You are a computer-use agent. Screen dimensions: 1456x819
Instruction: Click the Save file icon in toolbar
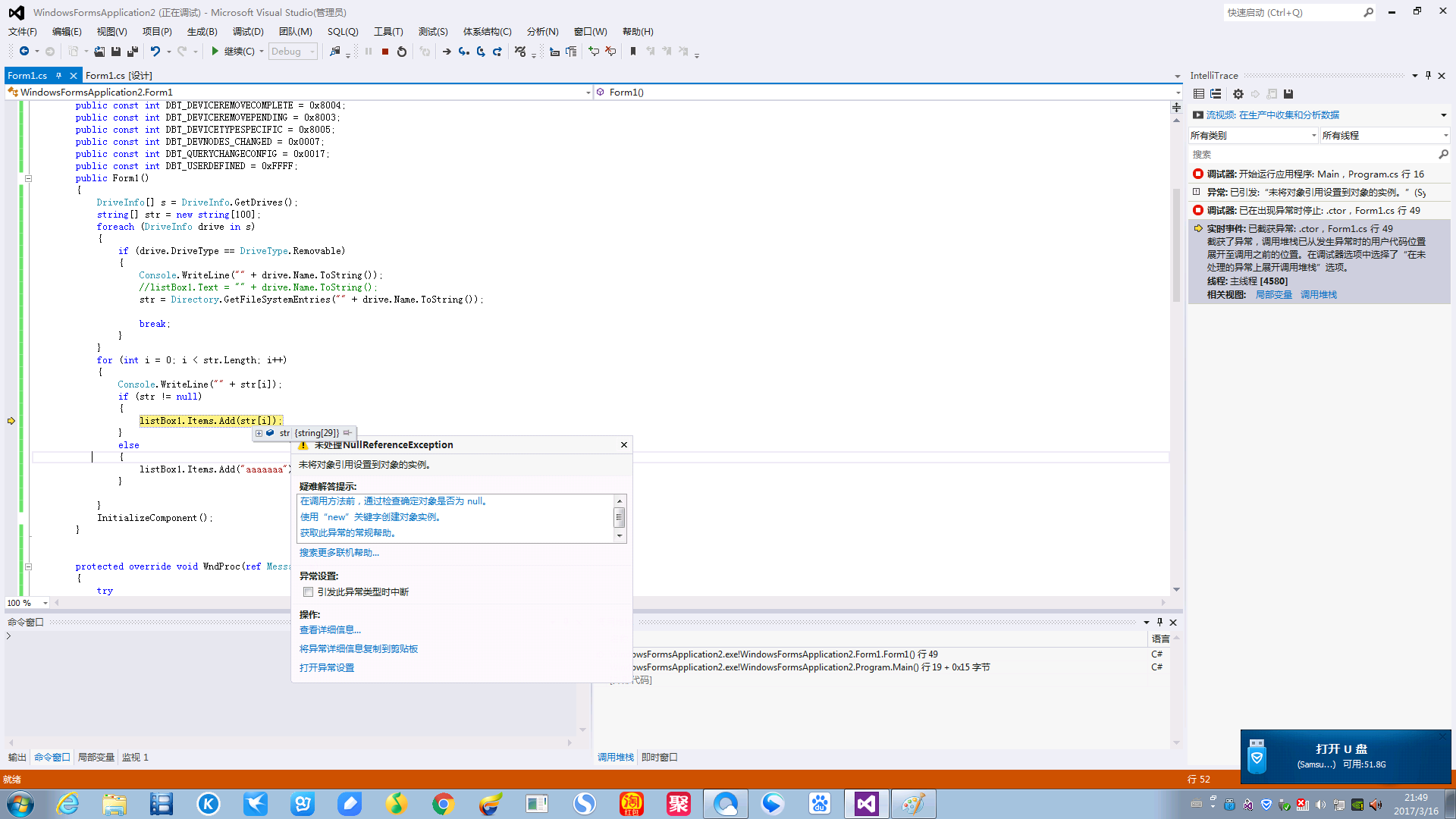pos(116,52)
